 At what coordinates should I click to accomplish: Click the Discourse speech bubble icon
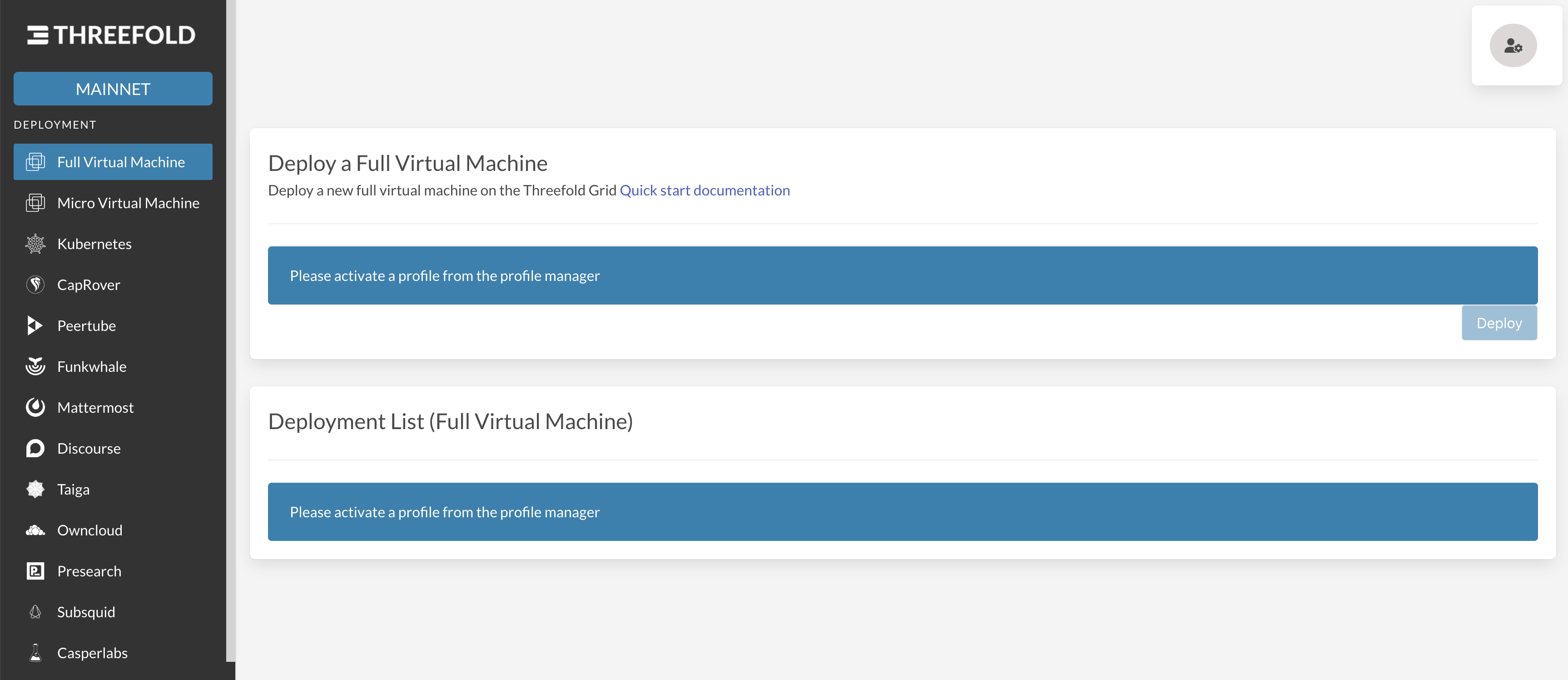pos(35,448)
